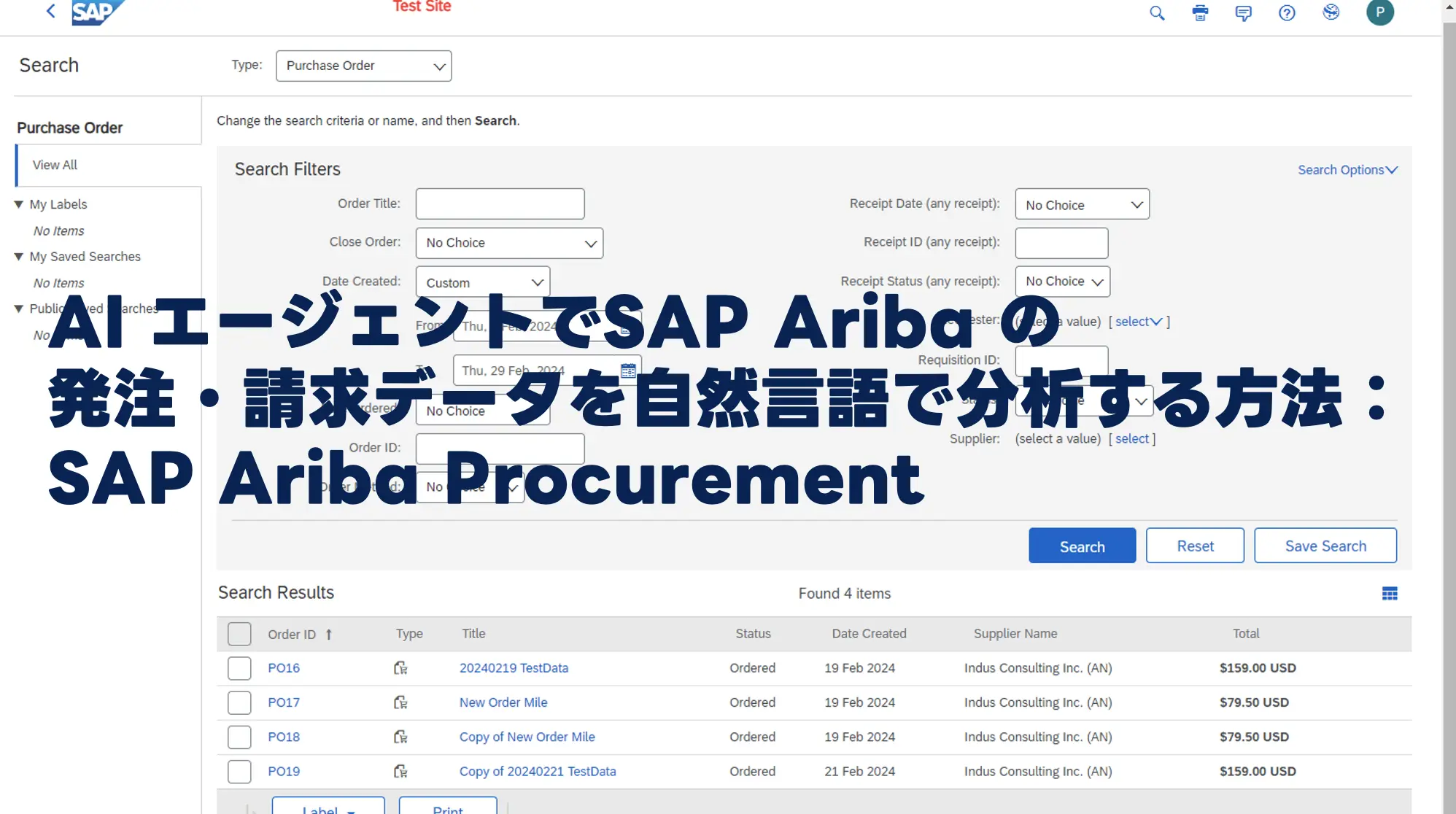Open Copy of 20240221 TestData link

(x=538, y=771)
